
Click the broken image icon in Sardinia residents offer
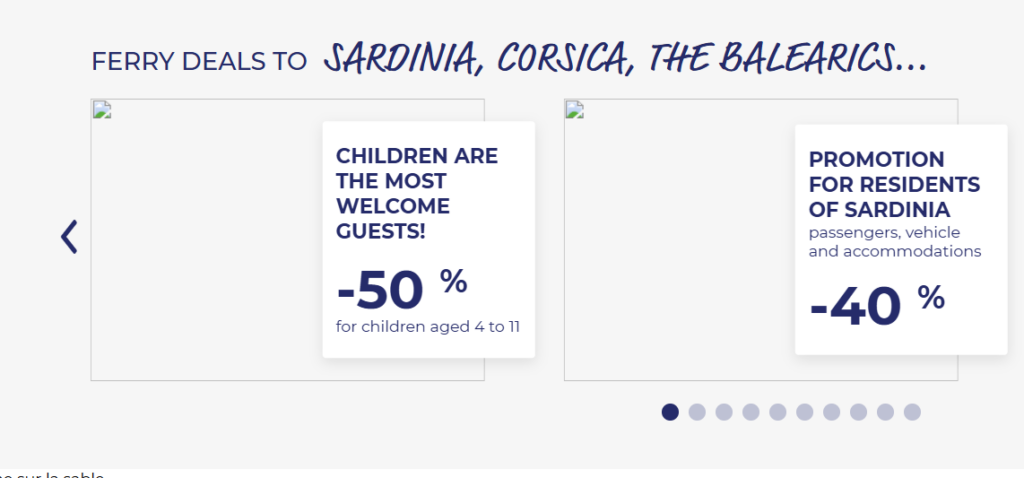(573, 109)
